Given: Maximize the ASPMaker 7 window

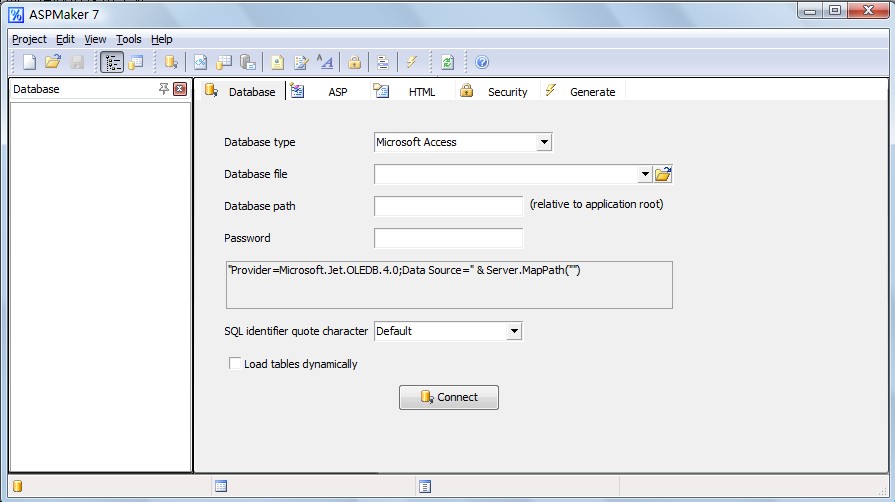Looking at the screenshot, I should click(x=834, y=10).
